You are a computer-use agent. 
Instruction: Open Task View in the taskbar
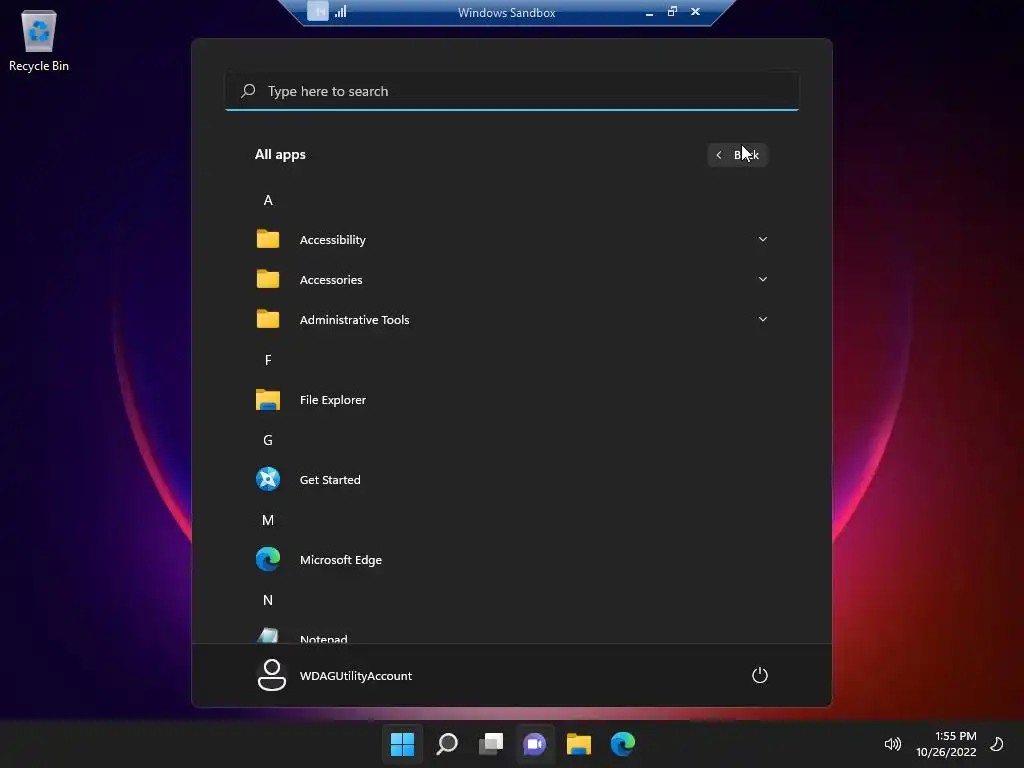[491, 744]
